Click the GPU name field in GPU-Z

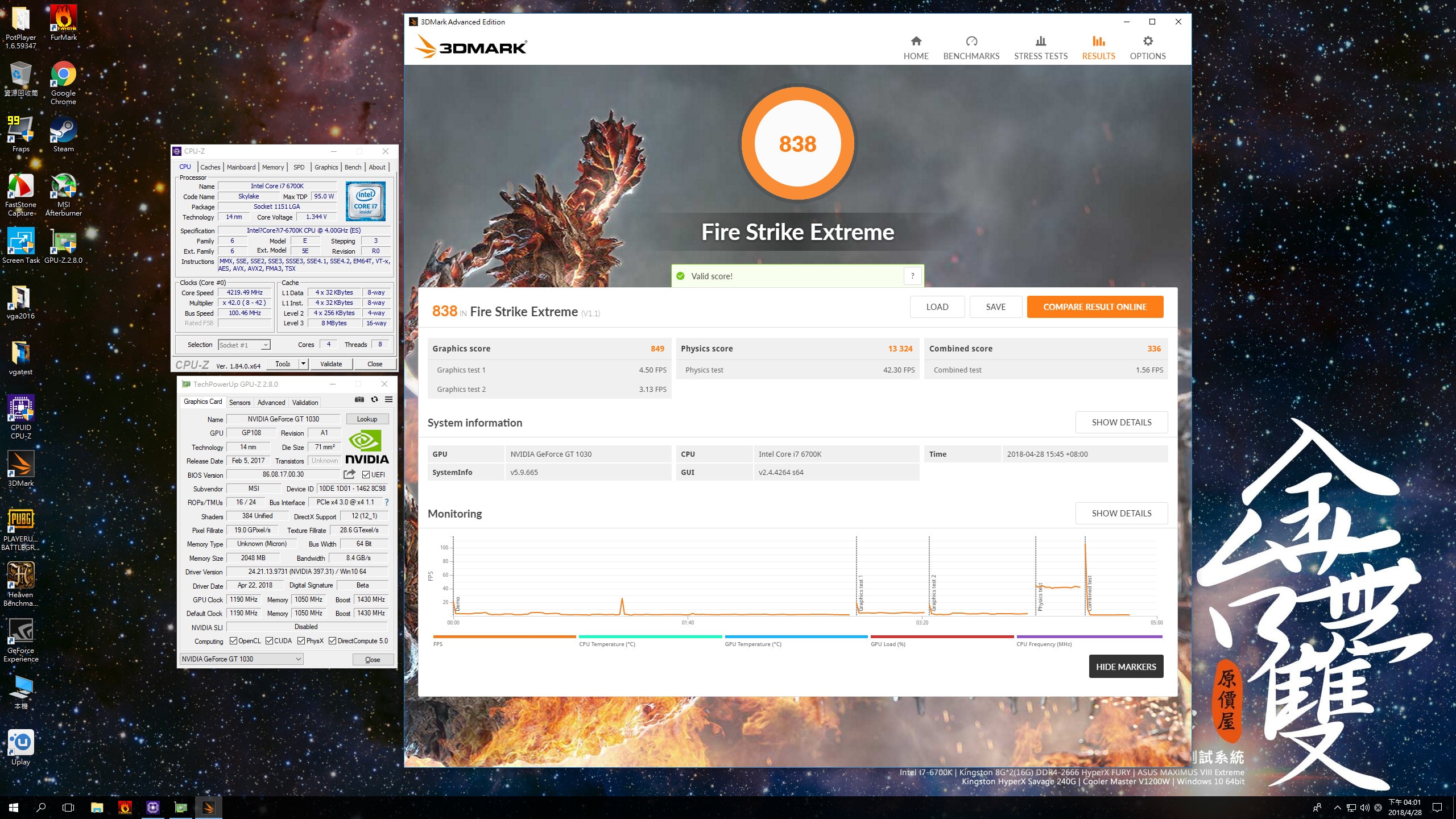(x=283, y=419)
